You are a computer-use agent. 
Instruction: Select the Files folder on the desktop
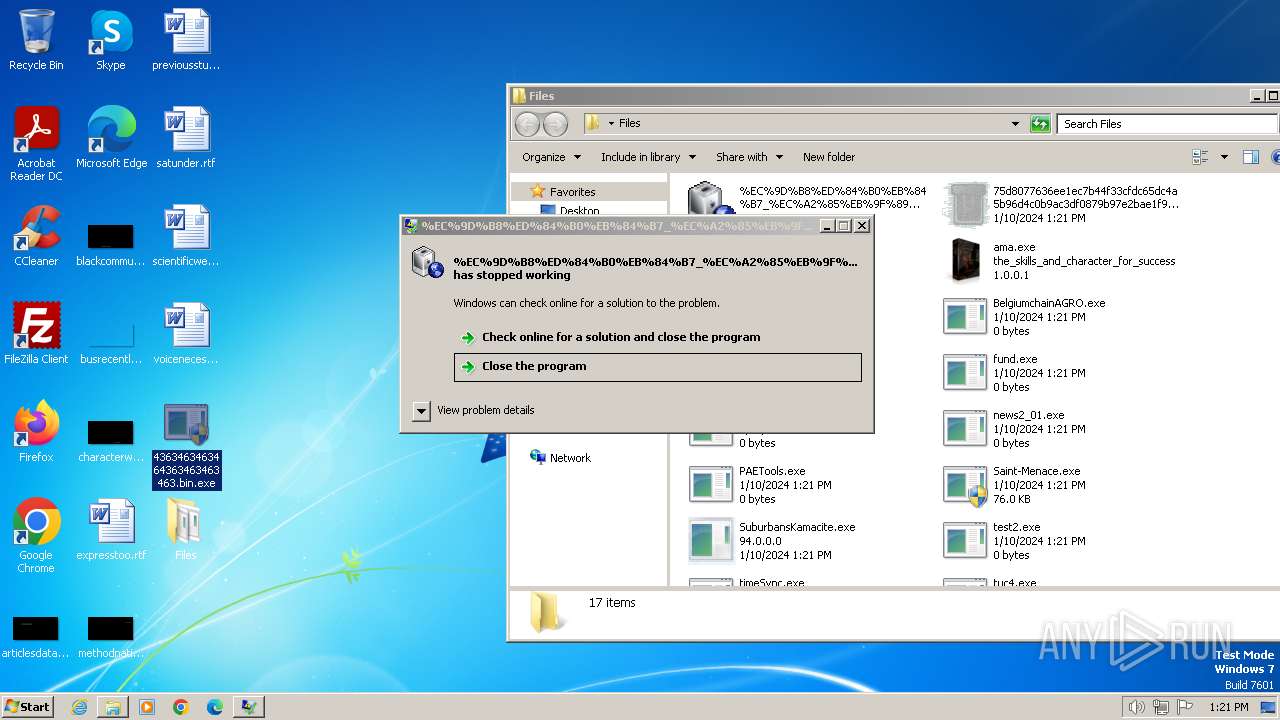coord(186,530)
